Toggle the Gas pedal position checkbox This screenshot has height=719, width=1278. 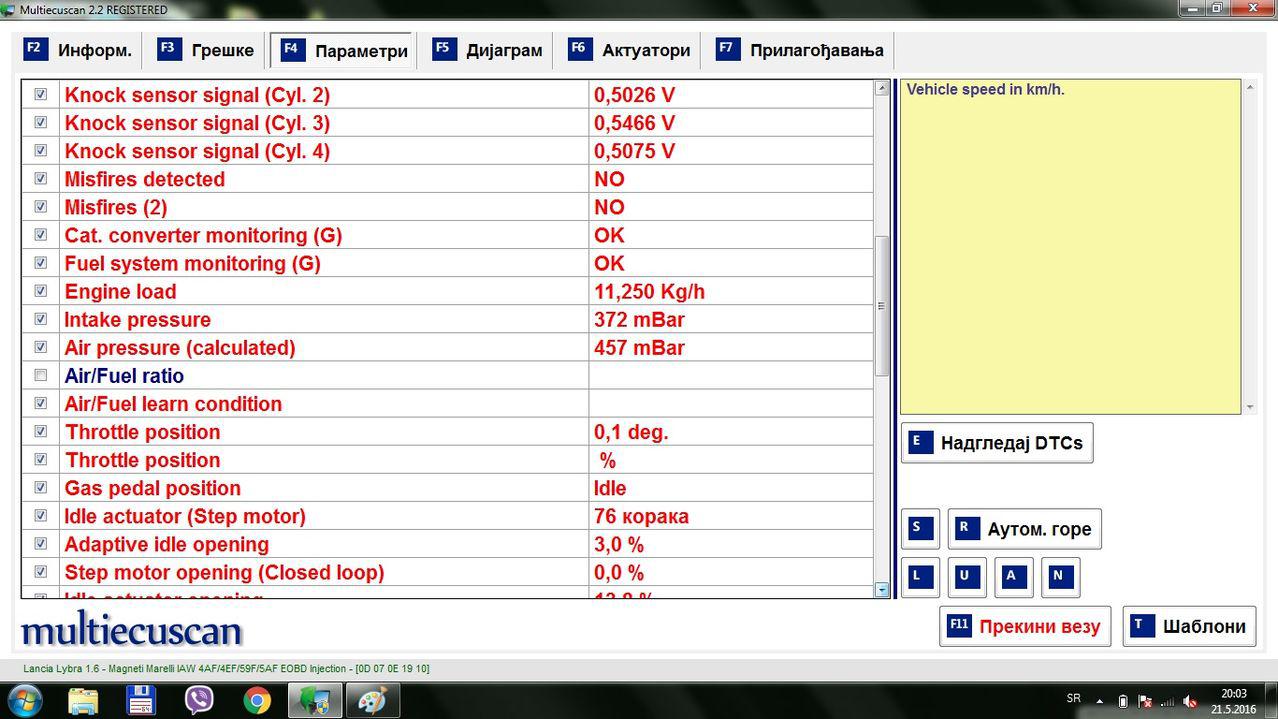[x=41, y=487]
